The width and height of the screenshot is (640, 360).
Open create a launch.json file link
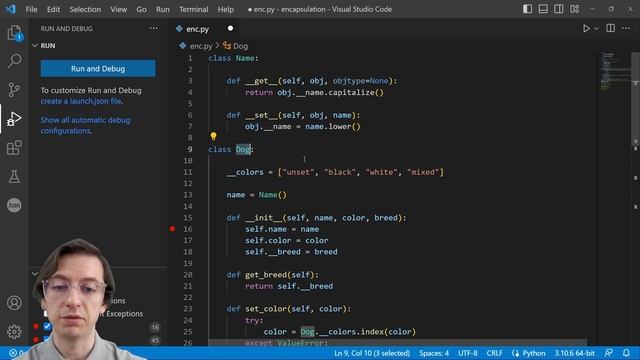[82, 101]
